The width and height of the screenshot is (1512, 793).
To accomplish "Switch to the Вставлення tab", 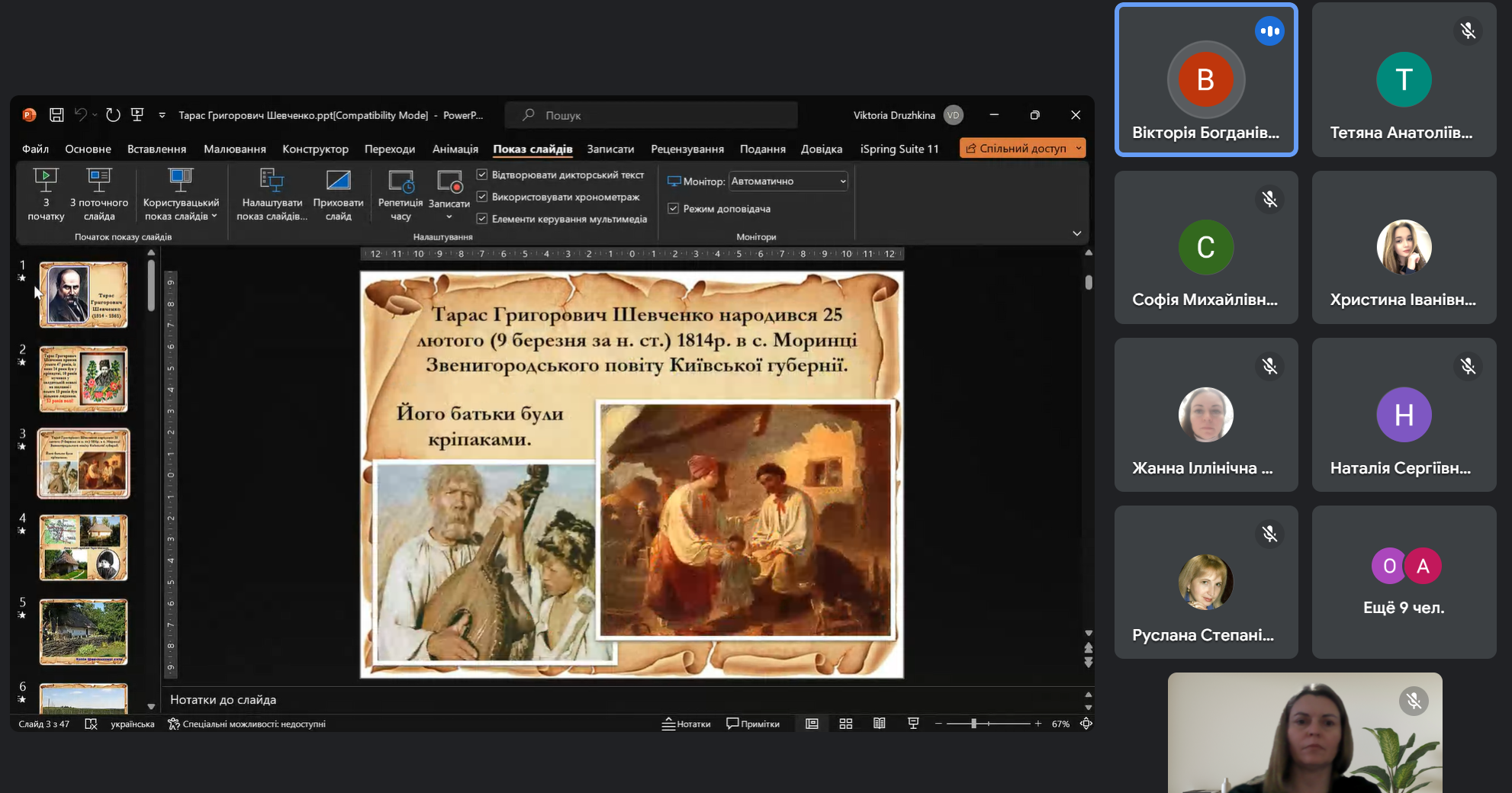I will pyautogui.click(x=157, y=149).
